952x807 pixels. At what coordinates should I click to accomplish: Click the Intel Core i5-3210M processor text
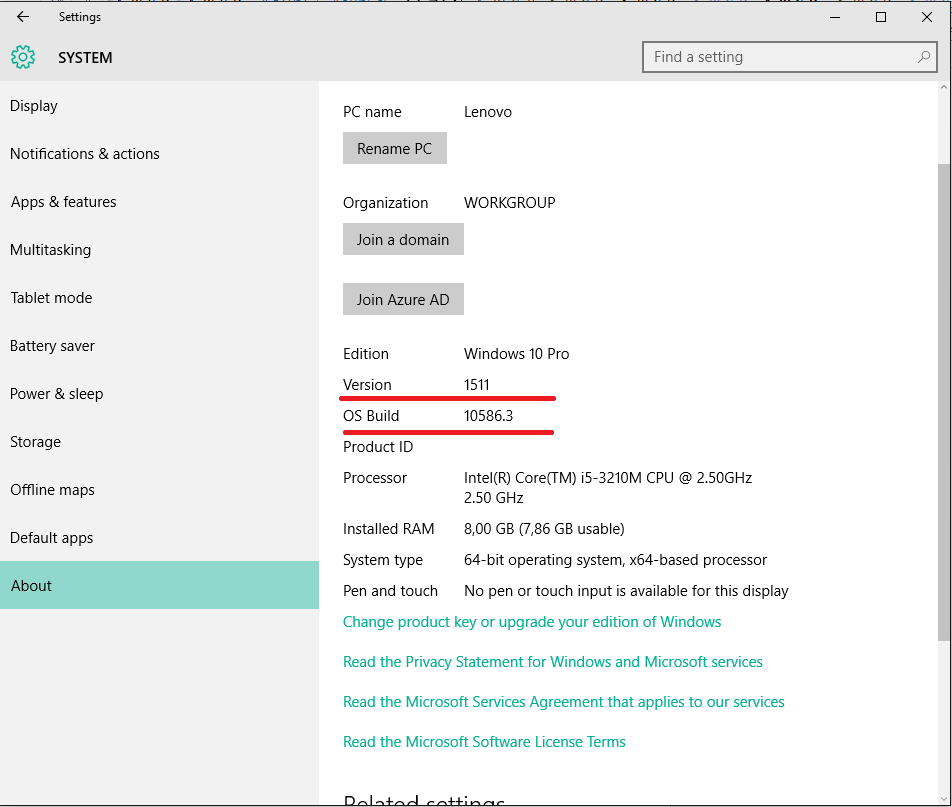coord(608,488)
